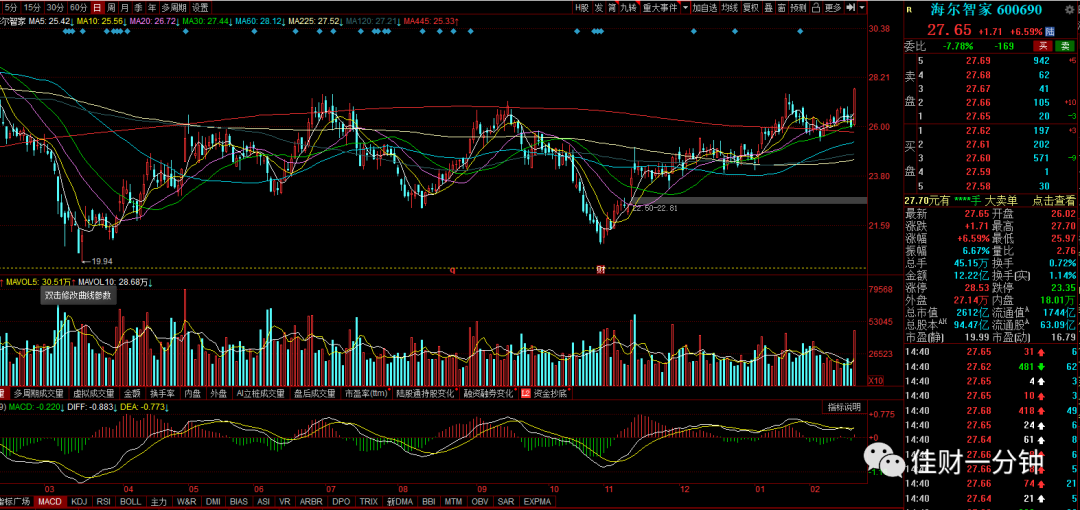Toggle the 复权 price adjustment option
Screen dimensions: 1080x510
(x=750, y=8)
